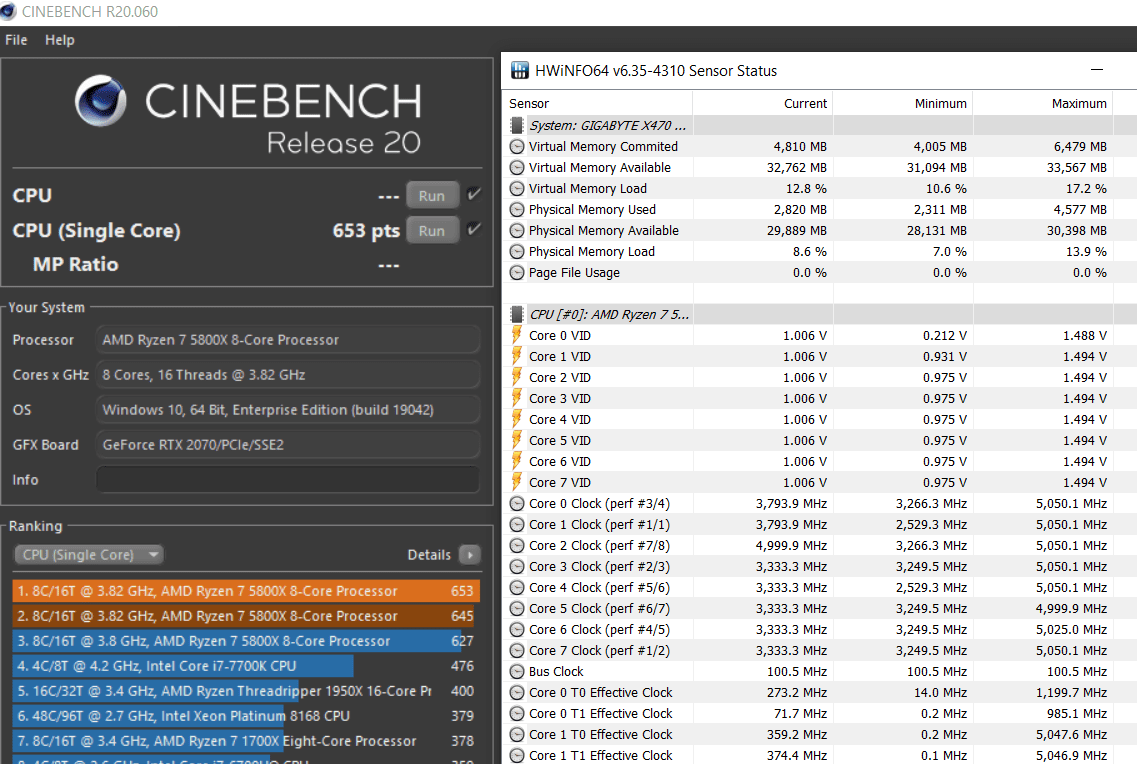Select the Ryzen 7 1700X ranking row

point(246,741)
